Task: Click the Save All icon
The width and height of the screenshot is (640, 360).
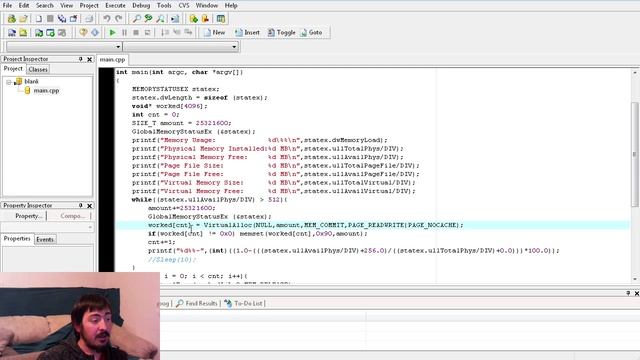Action: [62, 19]
